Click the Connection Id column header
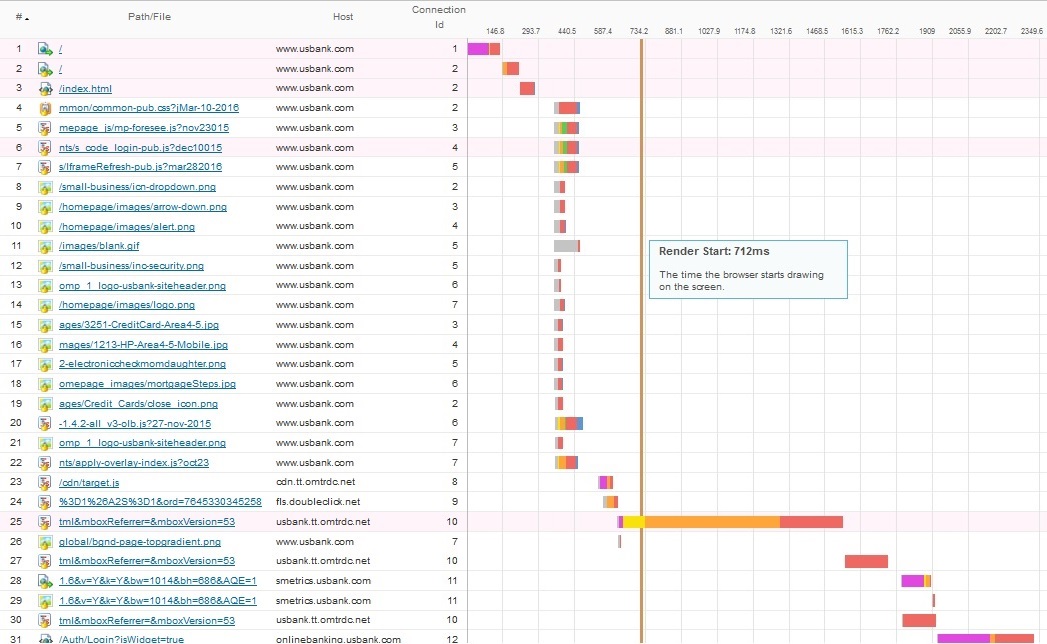1047x644 pixels. pyautogui.click(x=439, y=17)
